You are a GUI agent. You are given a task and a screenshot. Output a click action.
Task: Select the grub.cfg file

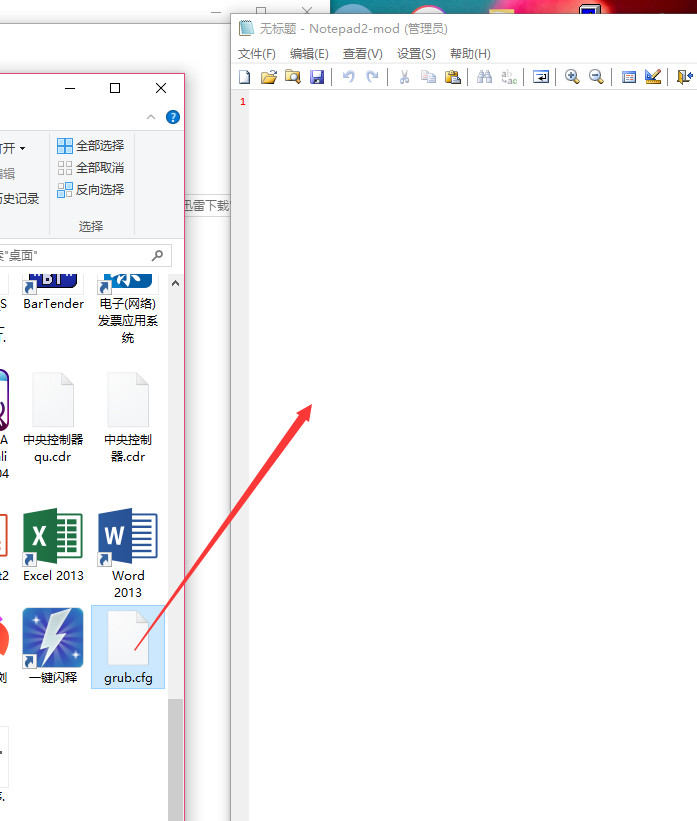tap(128, 647)
